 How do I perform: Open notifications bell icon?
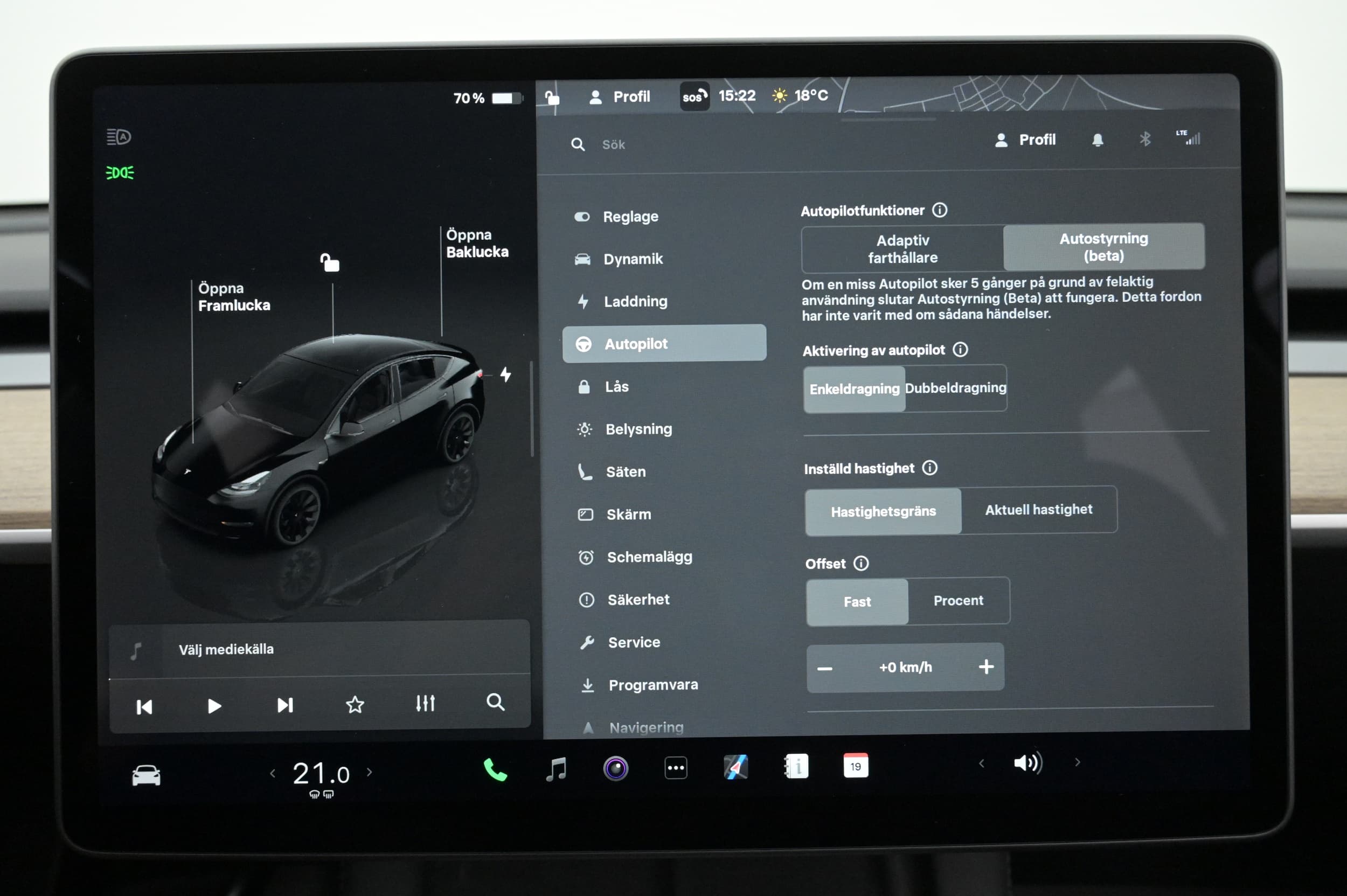click(1097, 140)
